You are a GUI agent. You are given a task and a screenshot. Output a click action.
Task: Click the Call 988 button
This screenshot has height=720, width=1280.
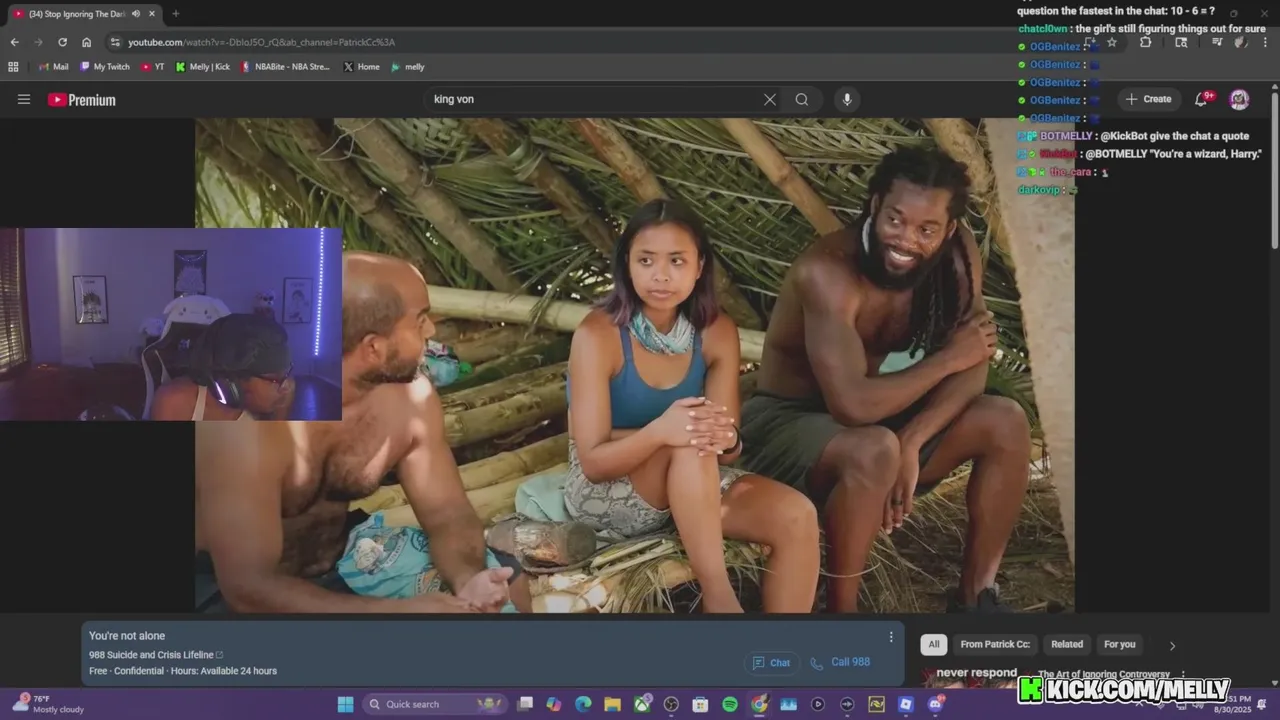840,662
